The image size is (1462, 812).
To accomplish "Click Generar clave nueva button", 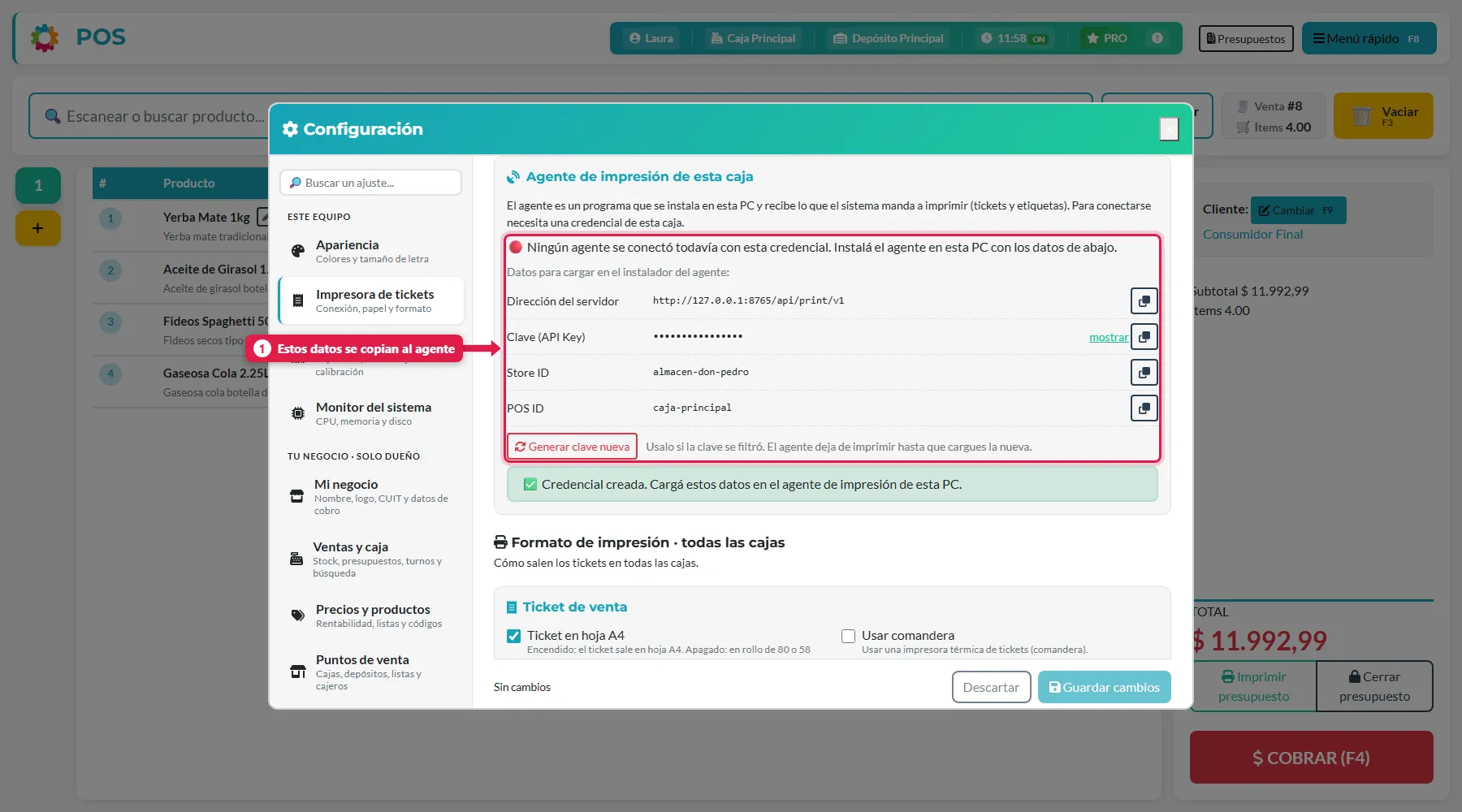I will (572, 447).
